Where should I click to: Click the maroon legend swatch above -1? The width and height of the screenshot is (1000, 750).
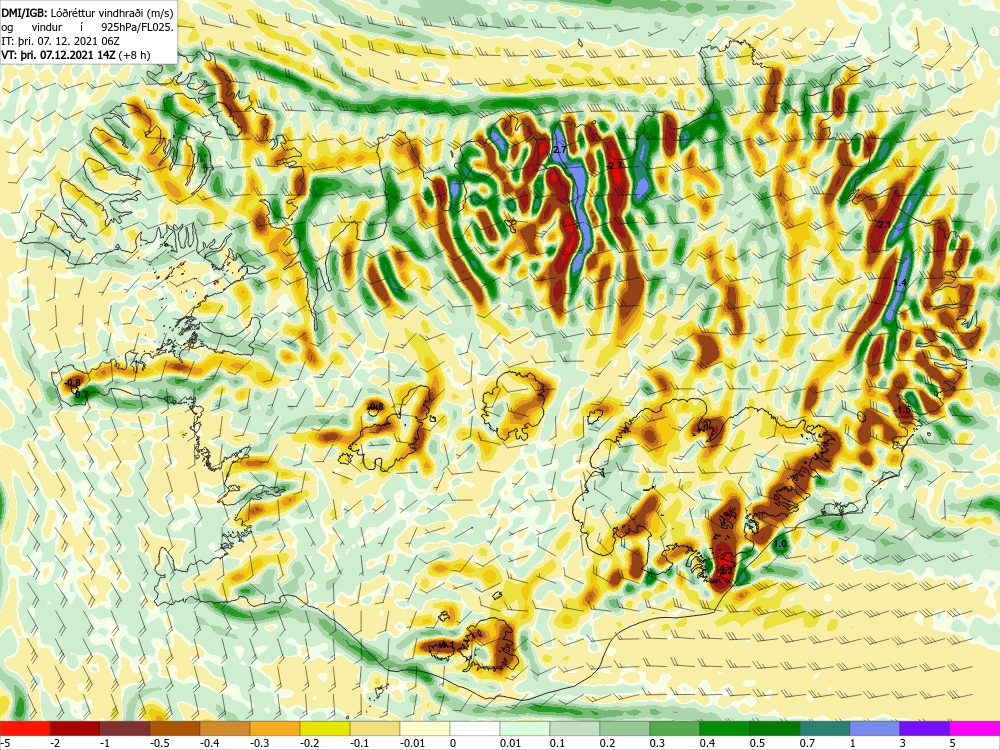click(x=125, y=728)
